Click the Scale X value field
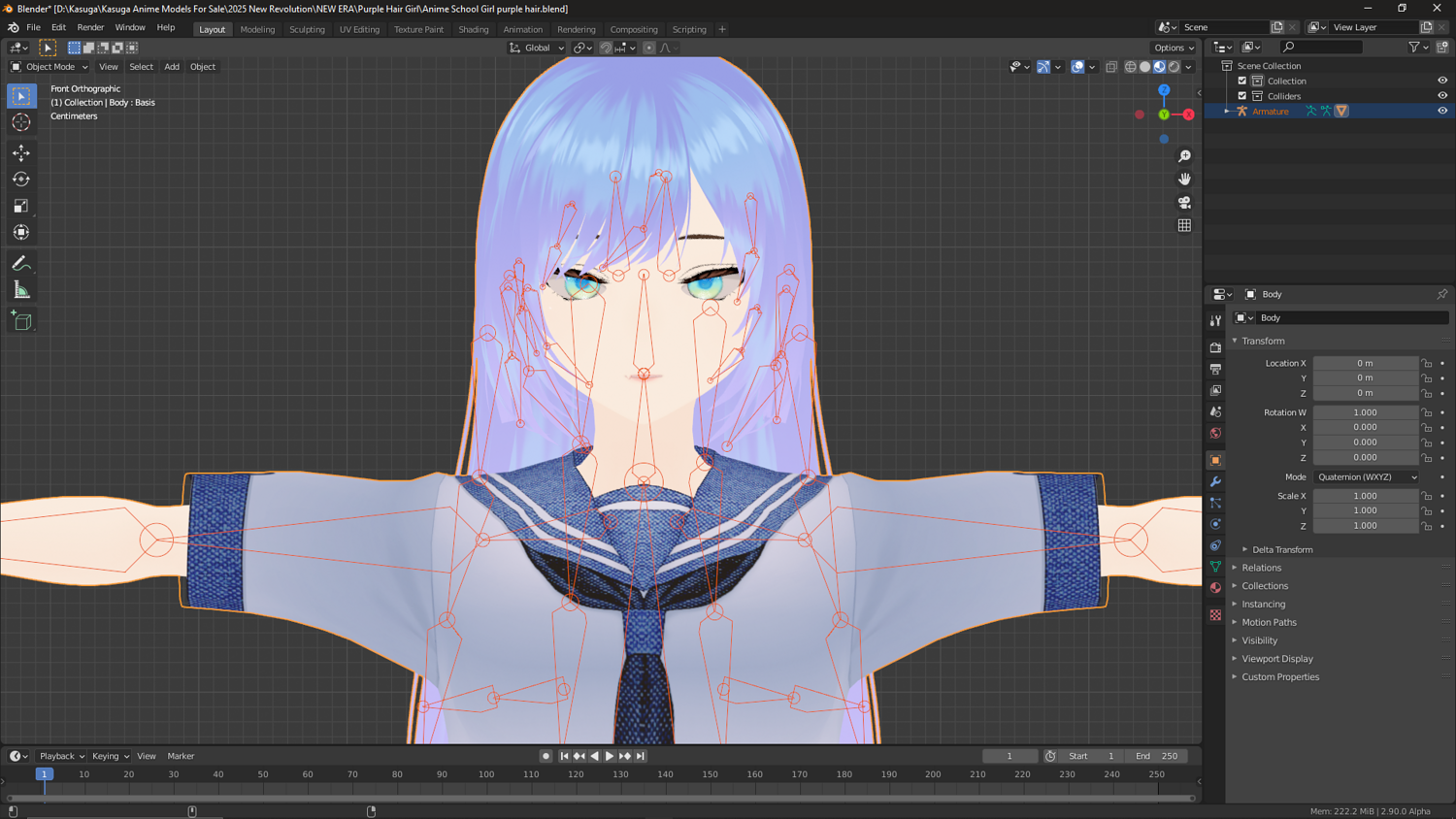Image resolution: width=1456 pixels, height=819 pixels. (x=1366, y=496)
